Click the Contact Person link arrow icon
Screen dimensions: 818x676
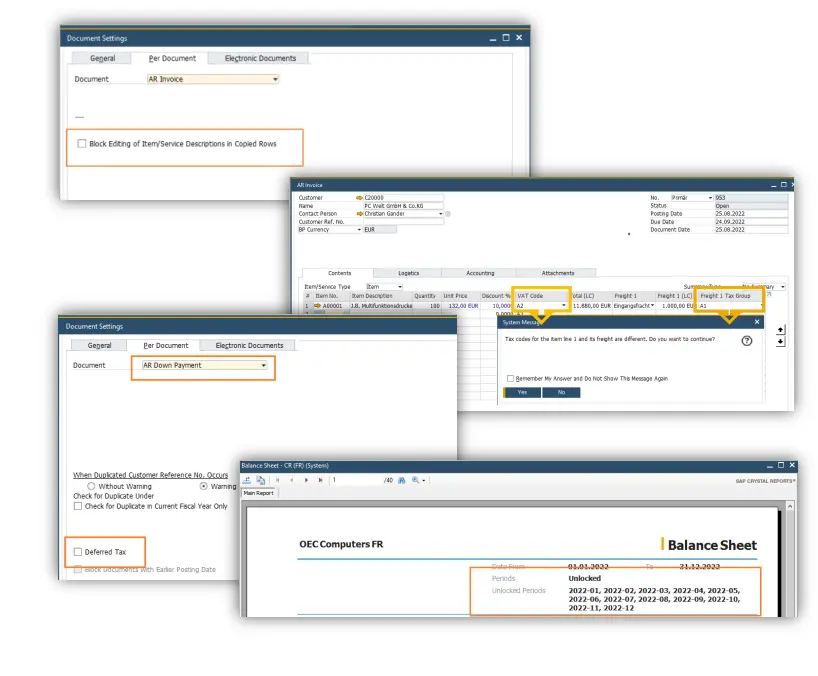click(359, 214)
